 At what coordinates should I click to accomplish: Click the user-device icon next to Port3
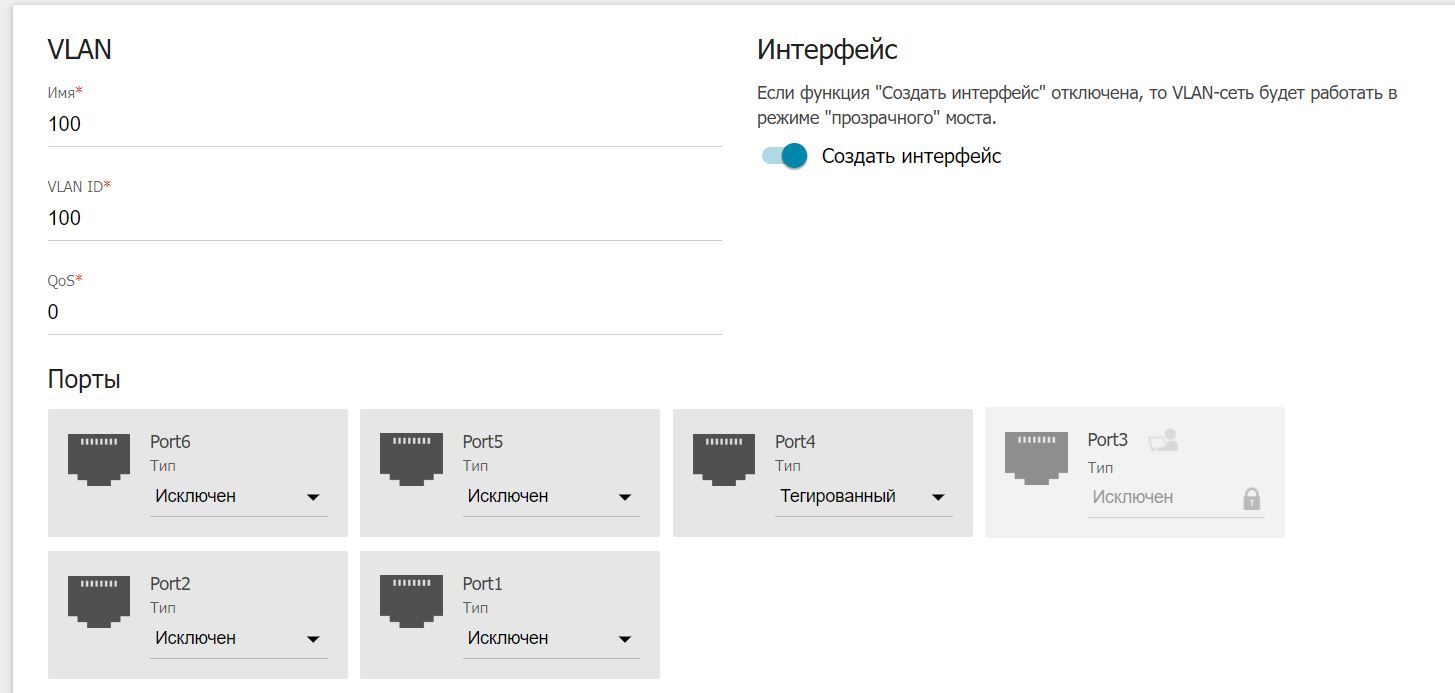tap(1162, 440)
